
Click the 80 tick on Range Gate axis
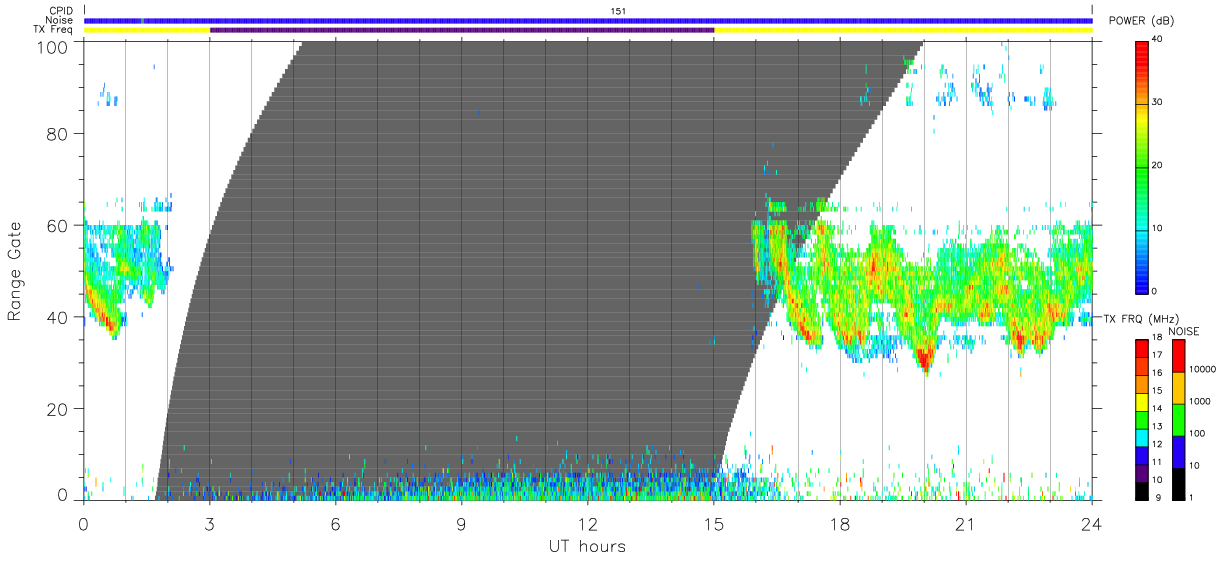click(x=58, y=133)
